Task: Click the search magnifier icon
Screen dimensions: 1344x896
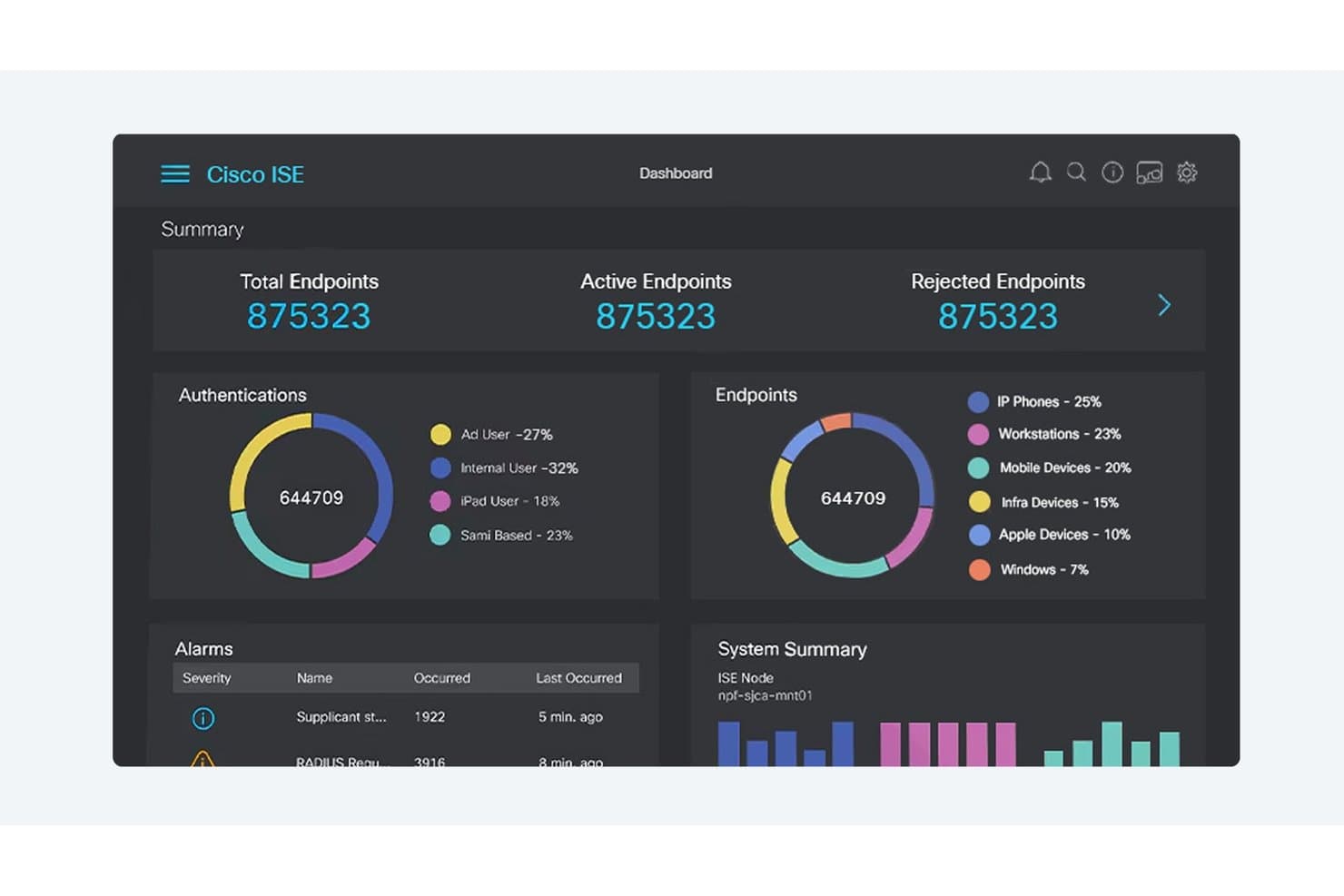Action: point(1076,172)
